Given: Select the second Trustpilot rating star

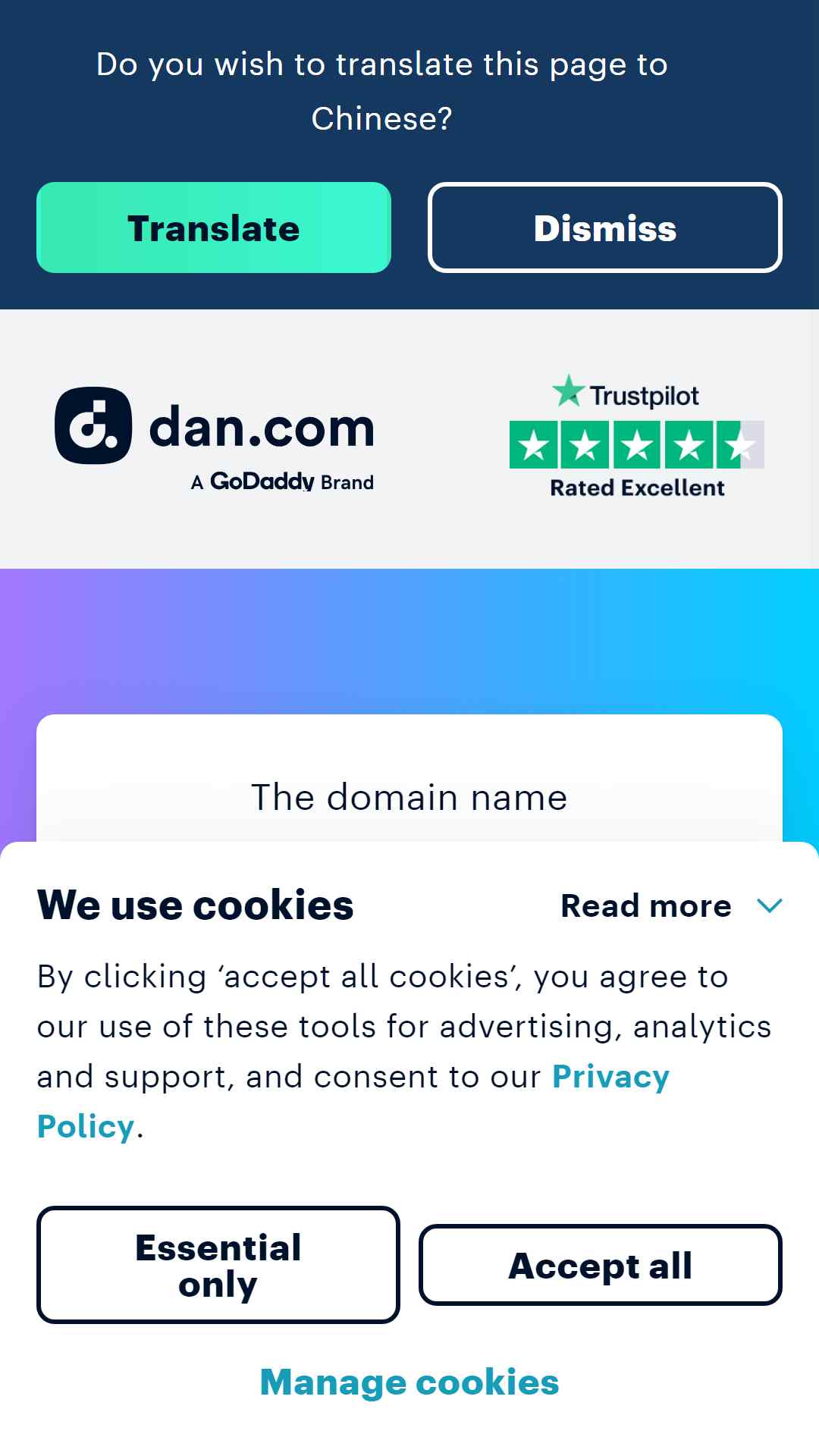Looking at the screenshot, I should [x=585, y=445].
